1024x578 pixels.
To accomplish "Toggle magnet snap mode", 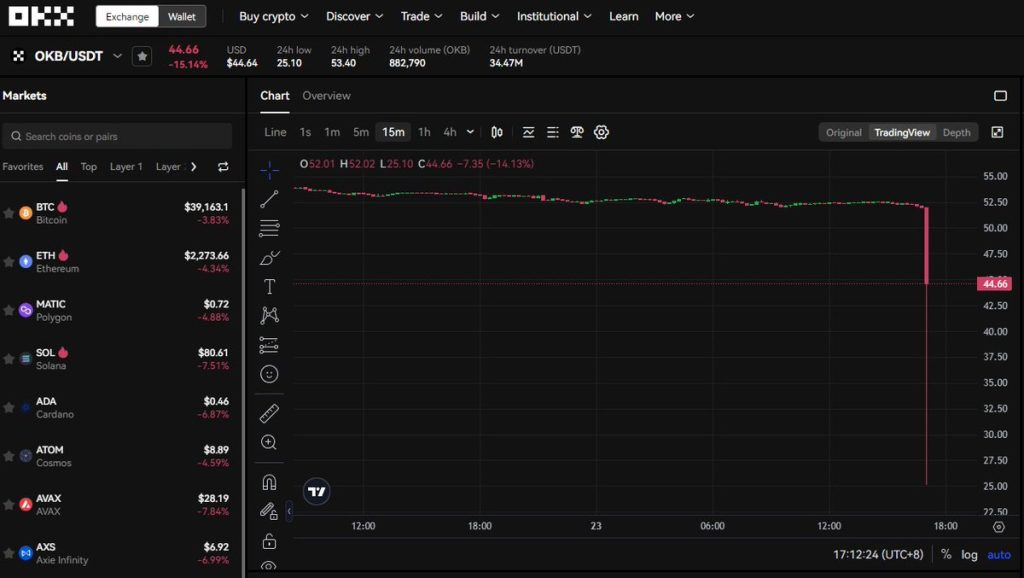I will click(269, 482).
